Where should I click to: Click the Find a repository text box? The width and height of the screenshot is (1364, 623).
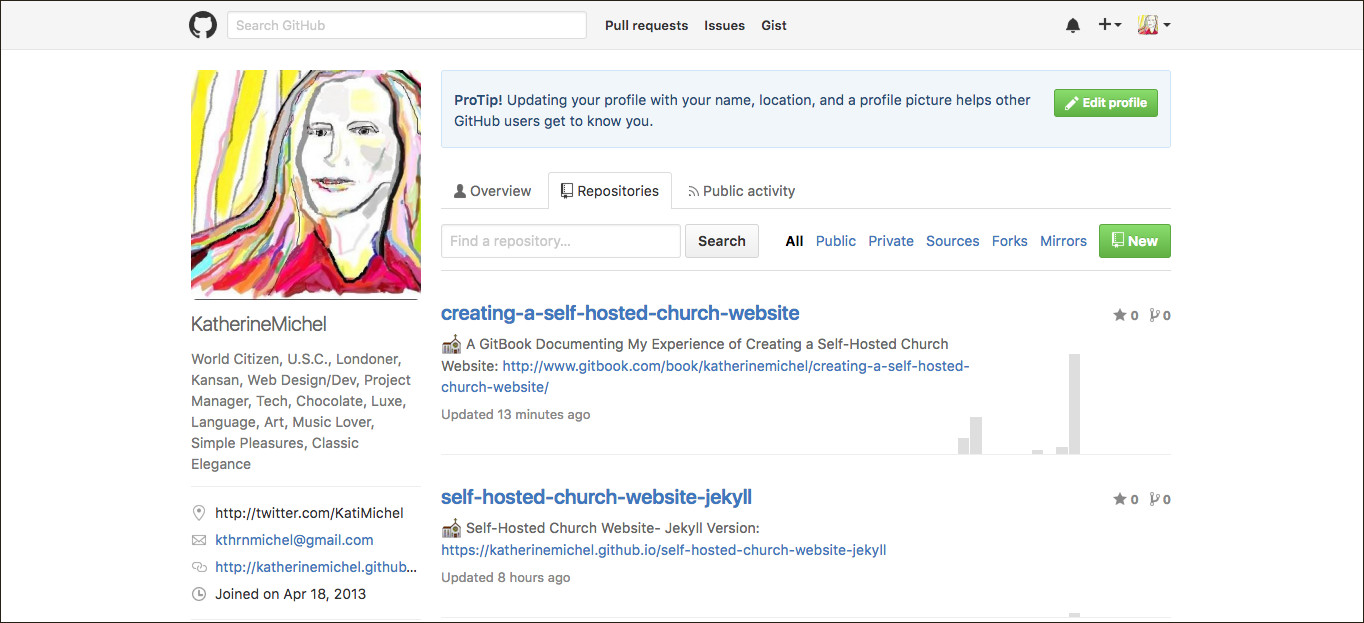tap(560, 241)
